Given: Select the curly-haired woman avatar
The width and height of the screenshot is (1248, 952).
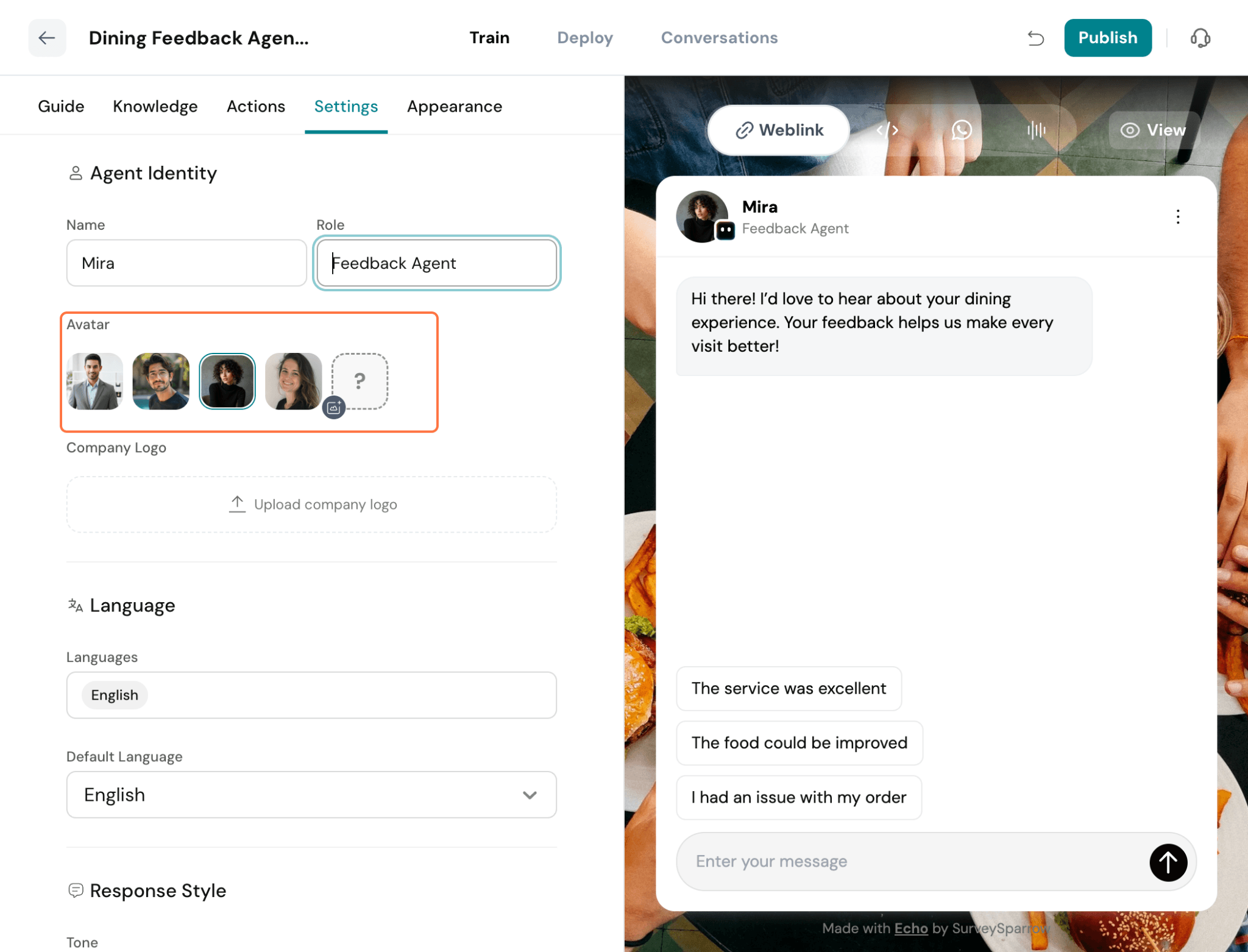Looking at the screenshot, I should coord(227,381).
